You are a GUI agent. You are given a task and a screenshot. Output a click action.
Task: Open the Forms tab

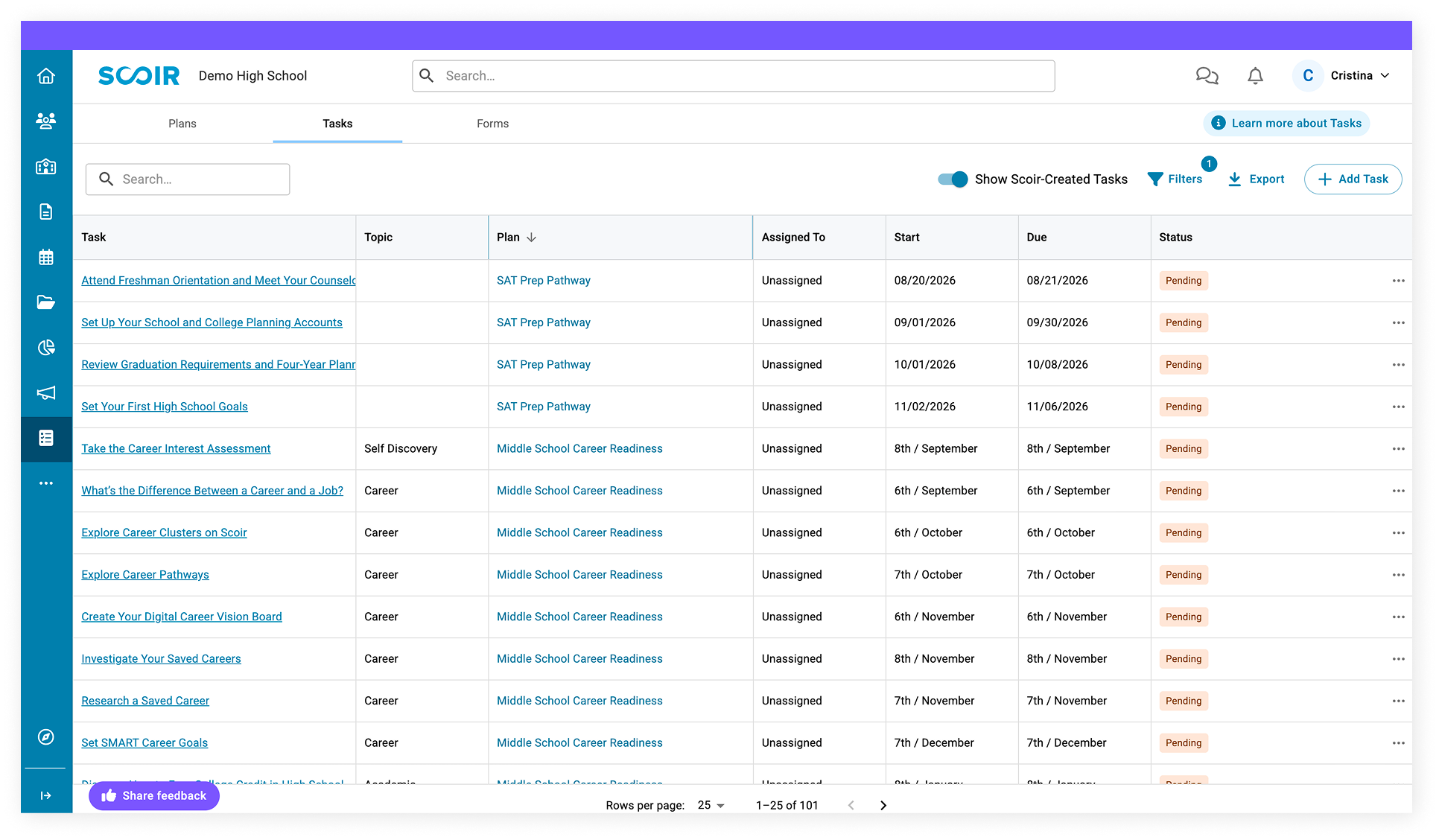pyautogui.click(x=492, y=124)
